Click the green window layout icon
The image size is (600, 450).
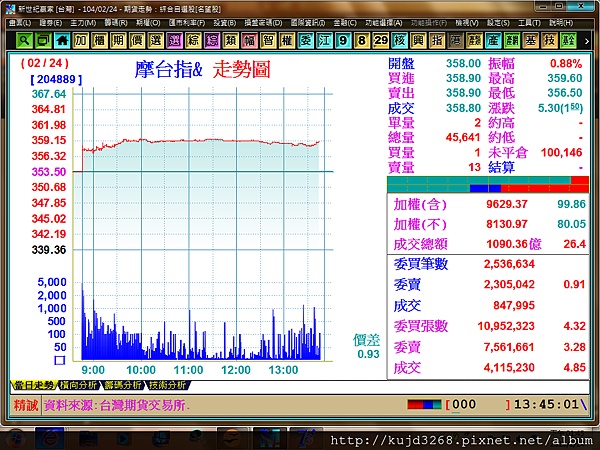[43, 40]
